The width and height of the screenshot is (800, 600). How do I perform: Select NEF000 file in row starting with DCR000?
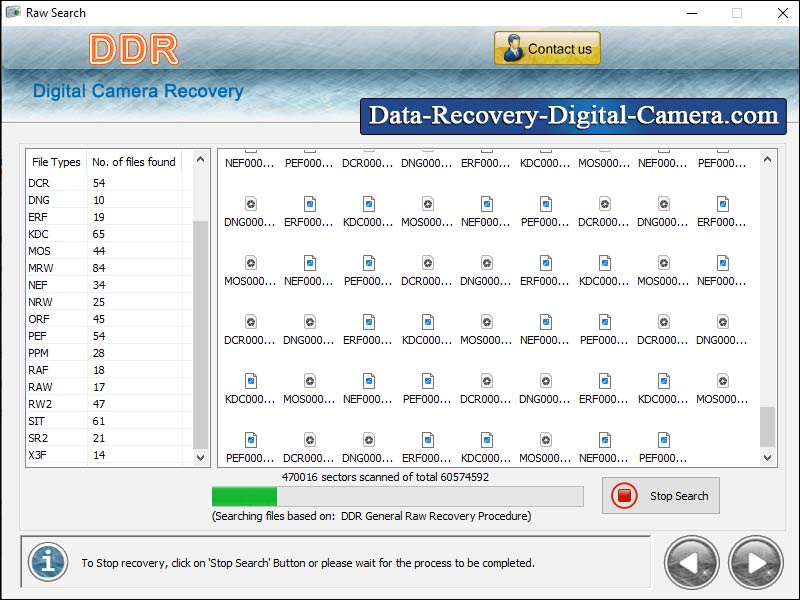point(545,330)
